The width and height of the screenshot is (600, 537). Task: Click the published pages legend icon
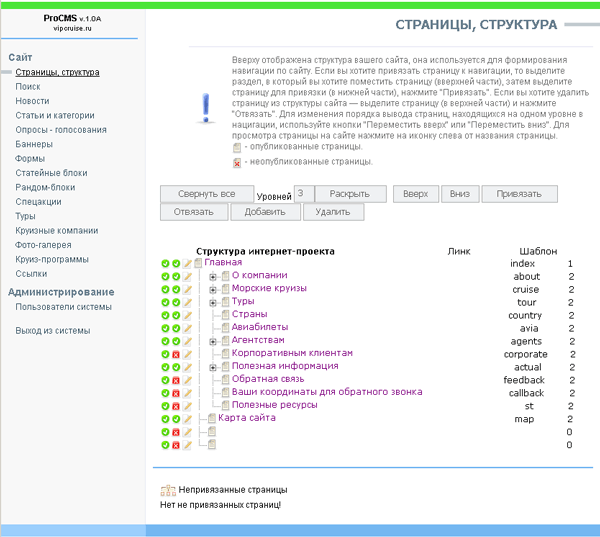[237, 147]
